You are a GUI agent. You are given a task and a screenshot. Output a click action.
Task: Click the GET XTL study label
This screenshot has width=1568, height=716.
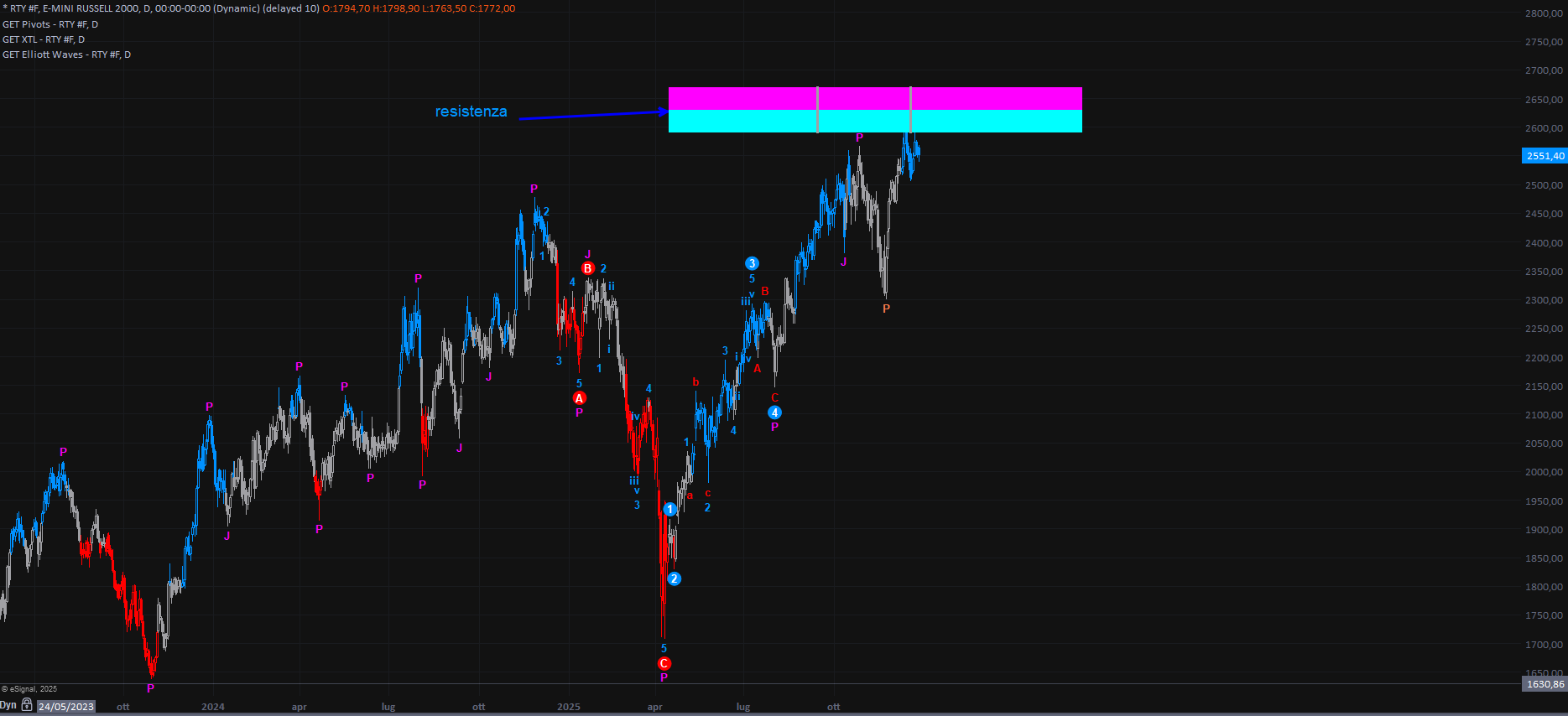tap(44, 39)
